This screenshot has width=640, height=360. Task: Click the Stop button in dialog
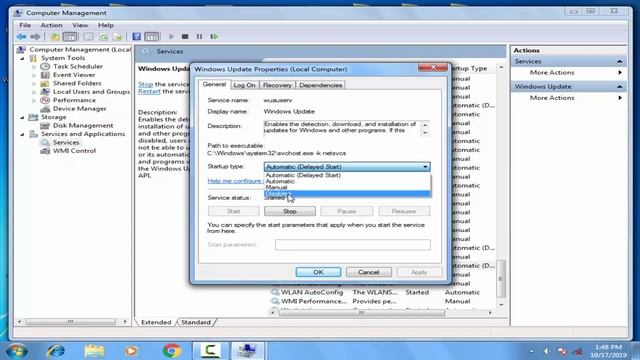[290, 211]
